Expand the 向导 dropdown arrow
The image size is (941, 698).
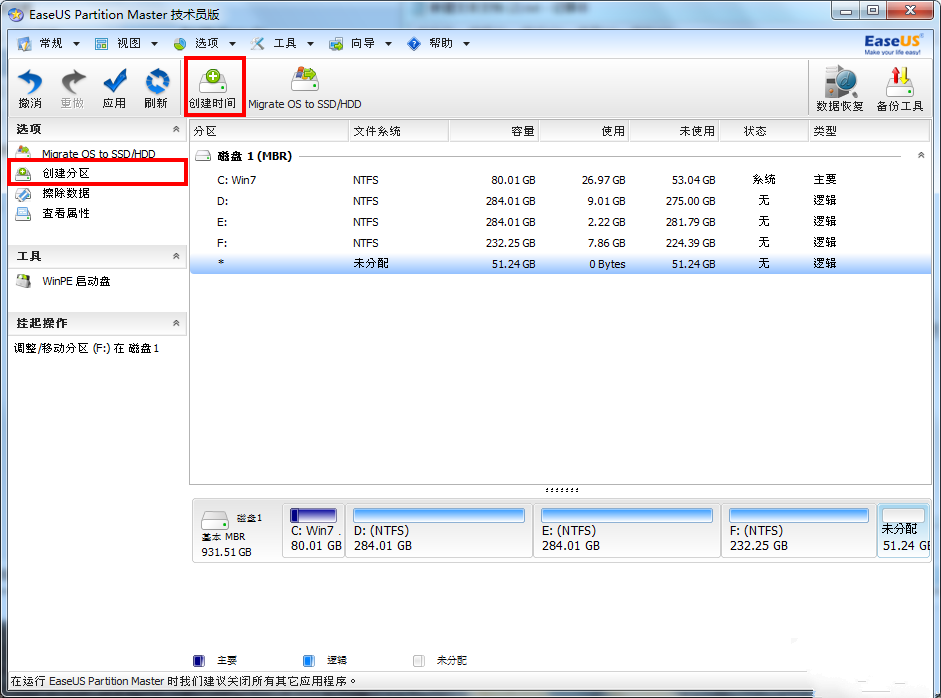(x=388, y=44)
